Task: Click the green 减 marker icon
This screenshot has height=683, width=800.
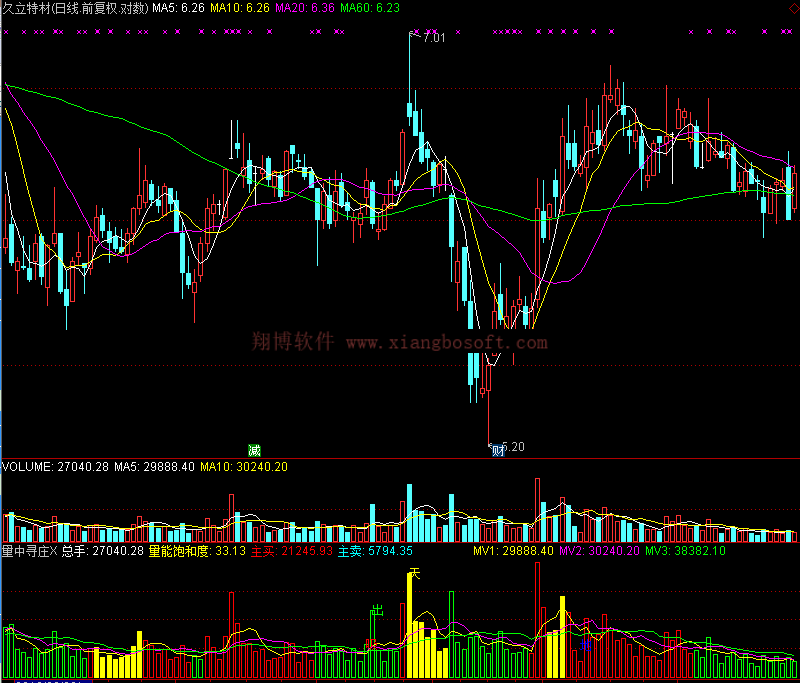Action: 254,450
